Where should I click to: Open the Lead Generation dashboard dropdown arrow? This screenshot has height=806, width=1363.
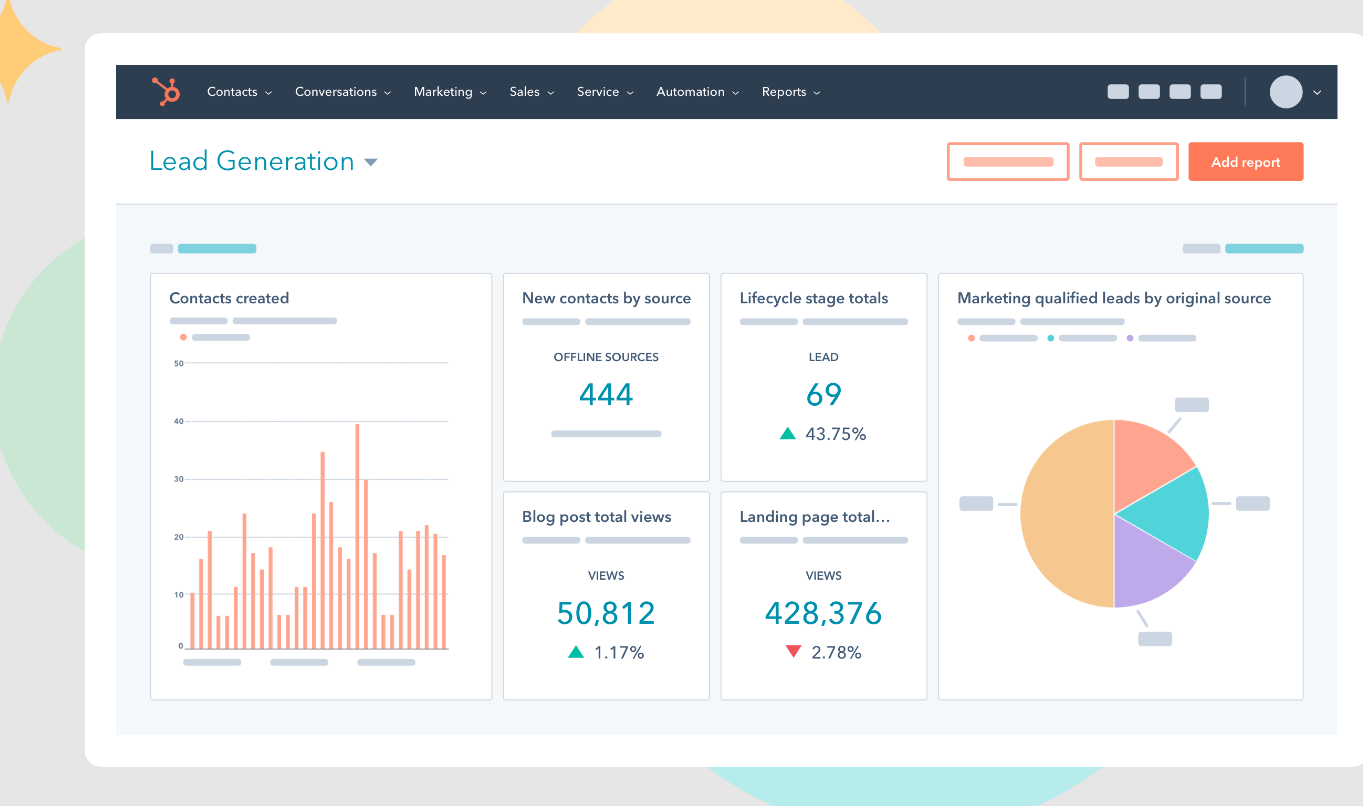(x=371, y=162)
